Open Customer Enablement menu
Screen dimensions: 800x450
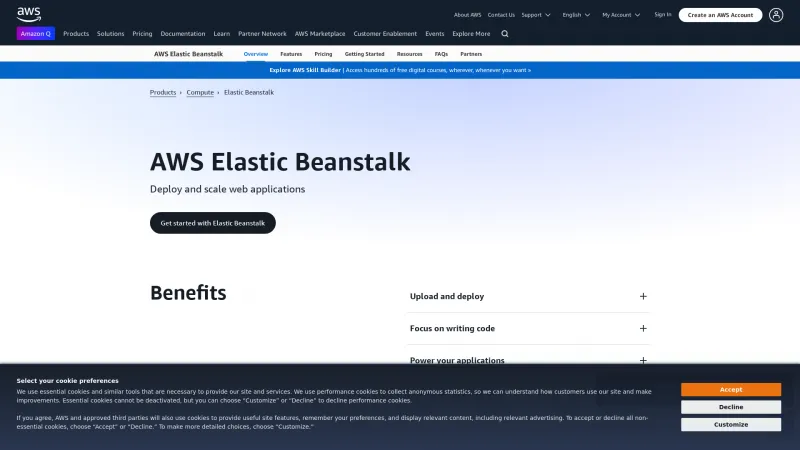tap(385, 34)
